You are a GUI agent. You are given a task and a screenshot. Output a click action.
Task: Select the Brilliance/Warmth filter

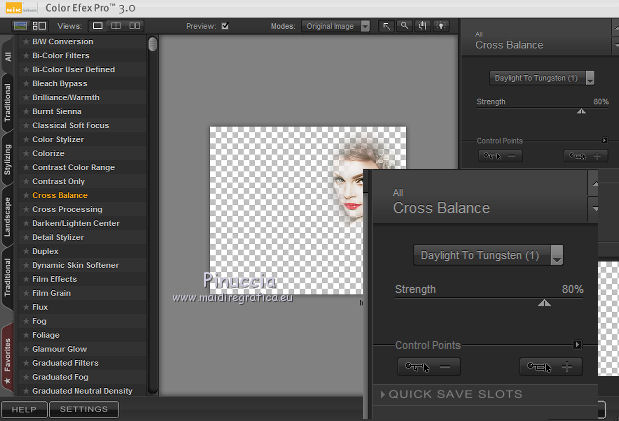(66, 98)
